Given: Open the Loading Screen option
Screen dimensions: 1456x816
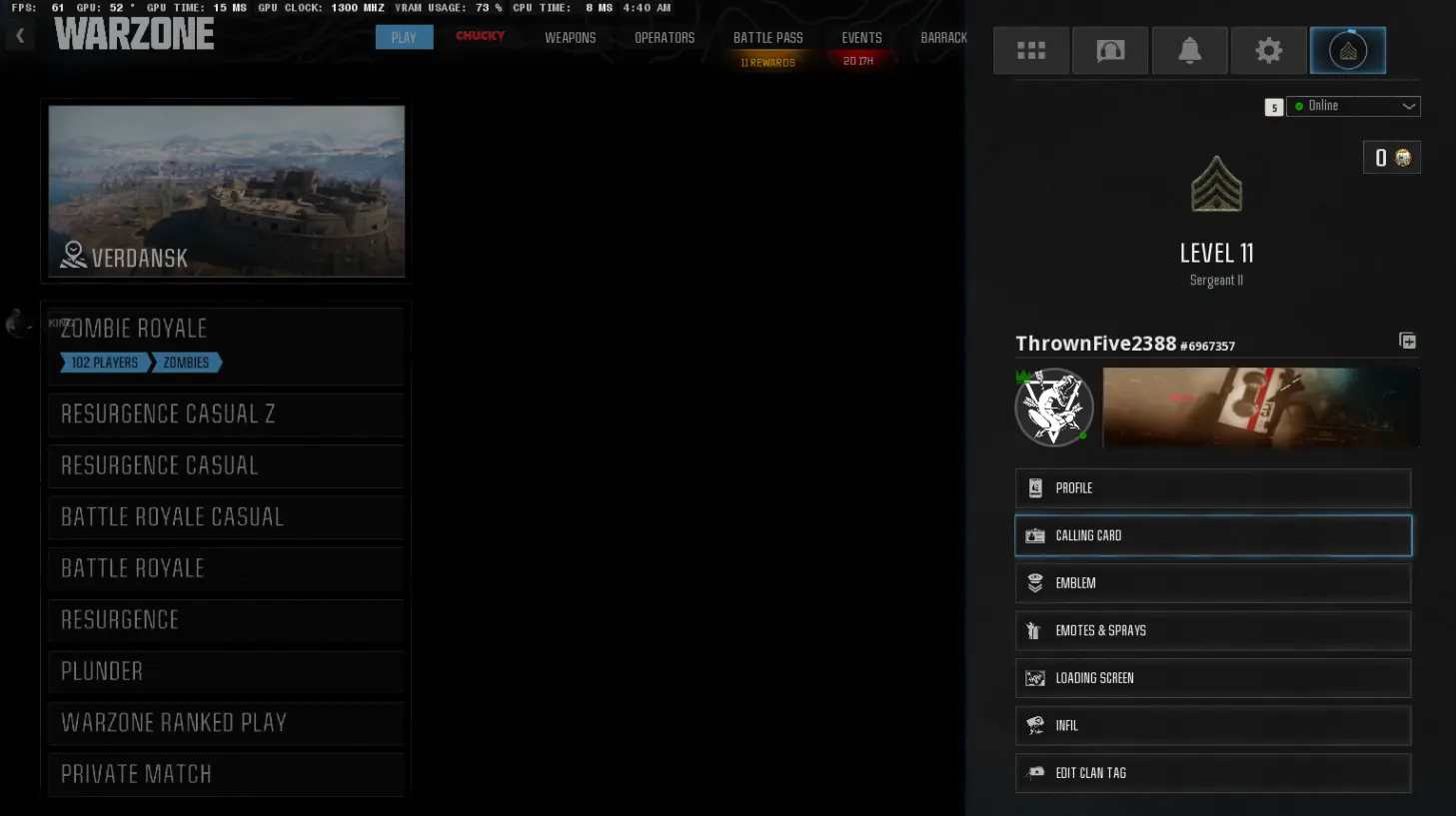Looking at the screenshot, I should tap(1213, 678).
